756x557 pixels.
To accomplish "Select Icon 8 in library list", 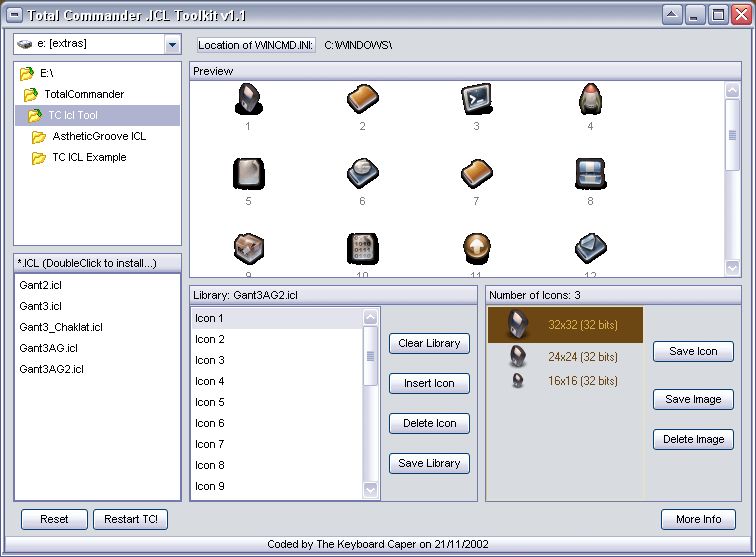I will coord(277,465).
